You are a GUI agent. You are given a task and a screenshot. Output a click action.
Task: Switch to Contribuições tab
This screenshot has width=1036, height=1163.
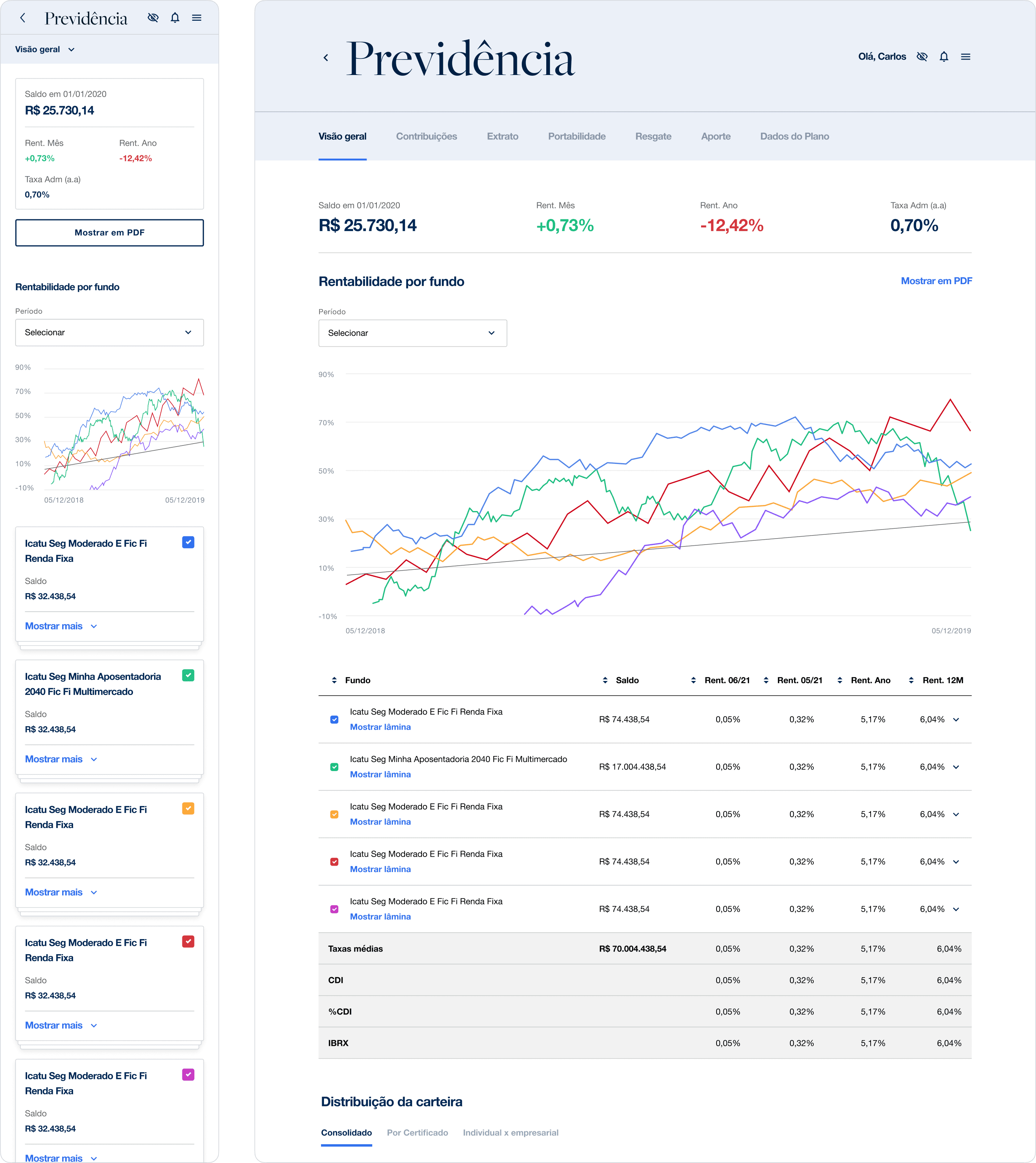(426, 136)
